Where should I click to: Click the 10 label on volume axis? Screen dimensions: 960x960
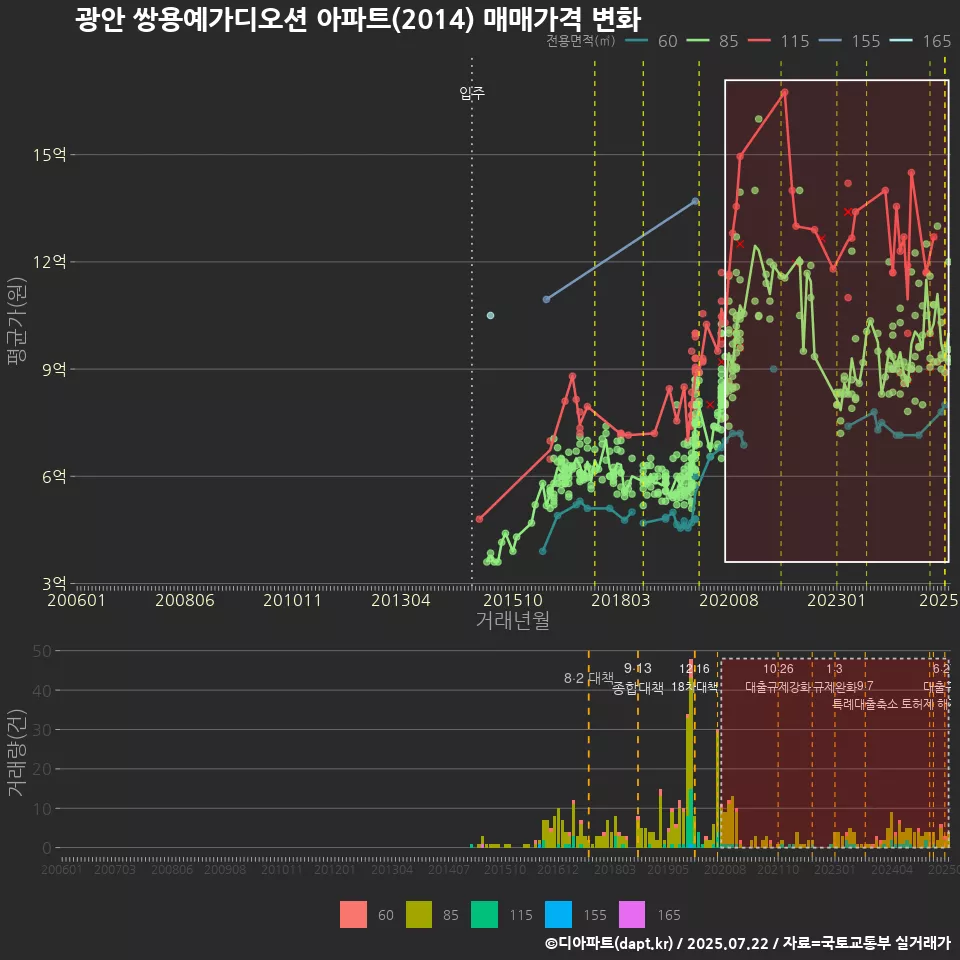pos(42,809)
